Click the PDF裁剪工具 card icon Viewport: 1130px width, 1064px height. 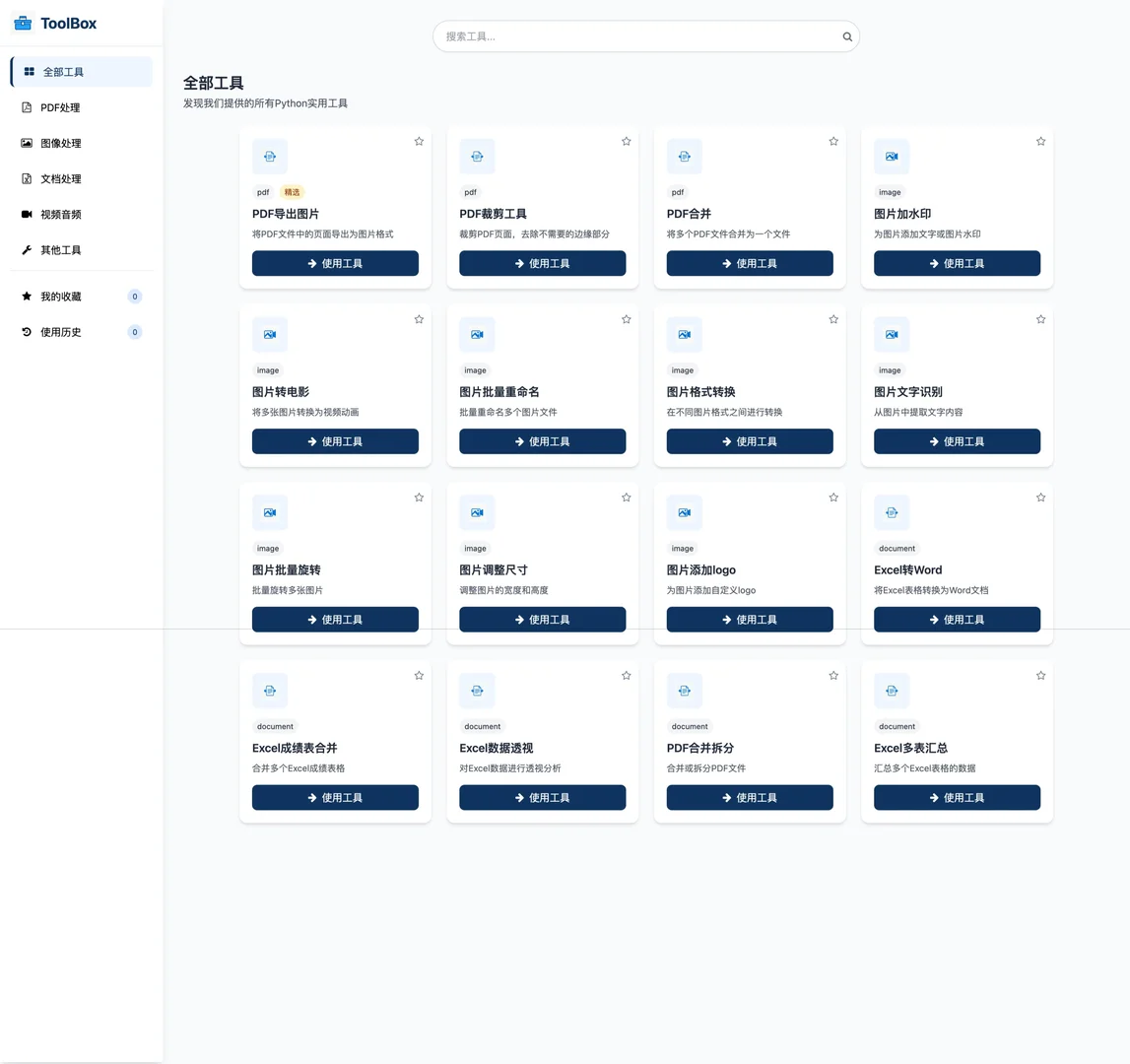click(x=477, y=157)
